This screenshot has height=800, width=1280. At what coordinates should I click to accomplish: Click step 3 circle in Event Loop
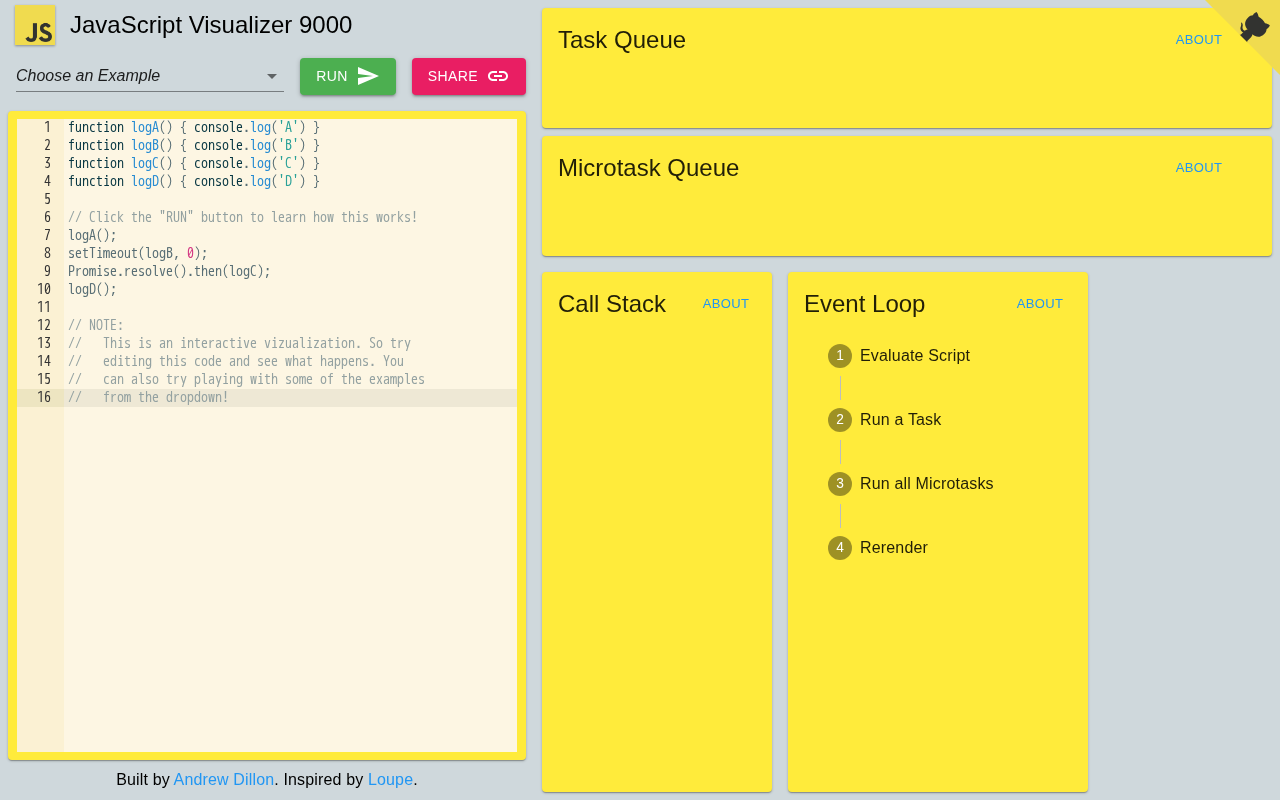pyautogui.click(x=840, y=484)
